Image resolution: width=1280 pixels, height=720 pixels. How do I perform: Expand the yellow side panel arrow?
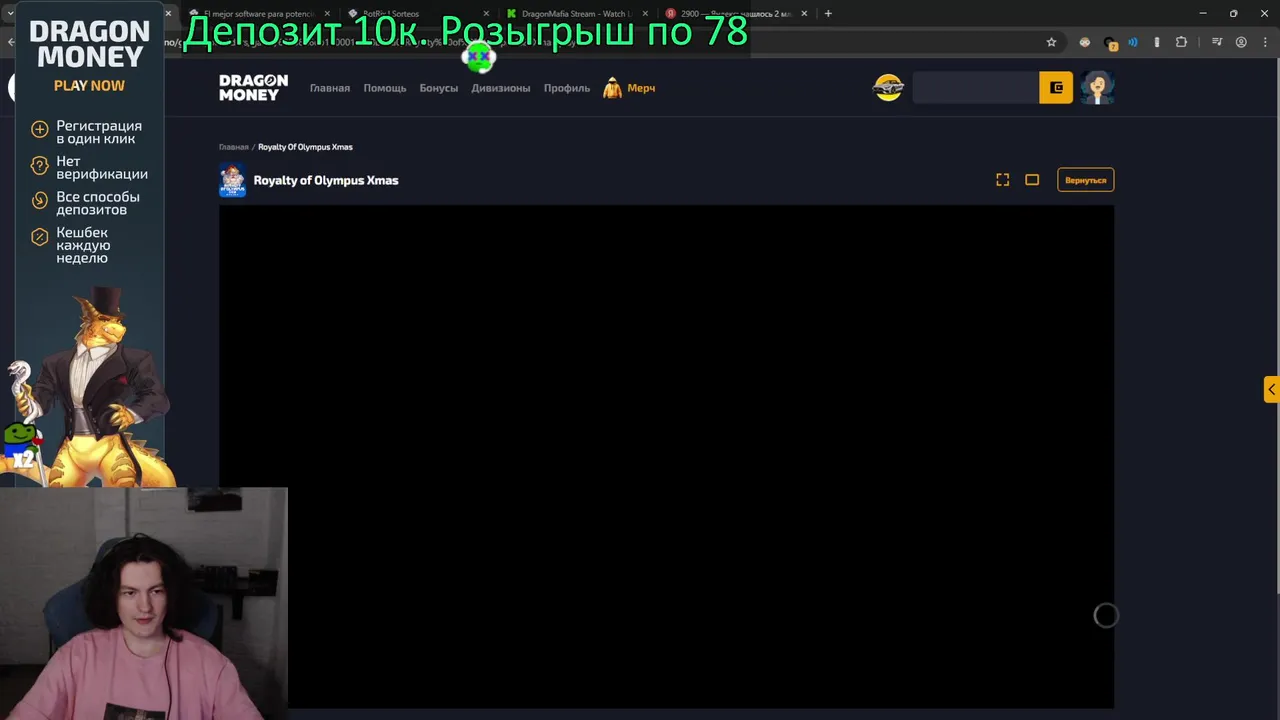tap(1271, 389)
